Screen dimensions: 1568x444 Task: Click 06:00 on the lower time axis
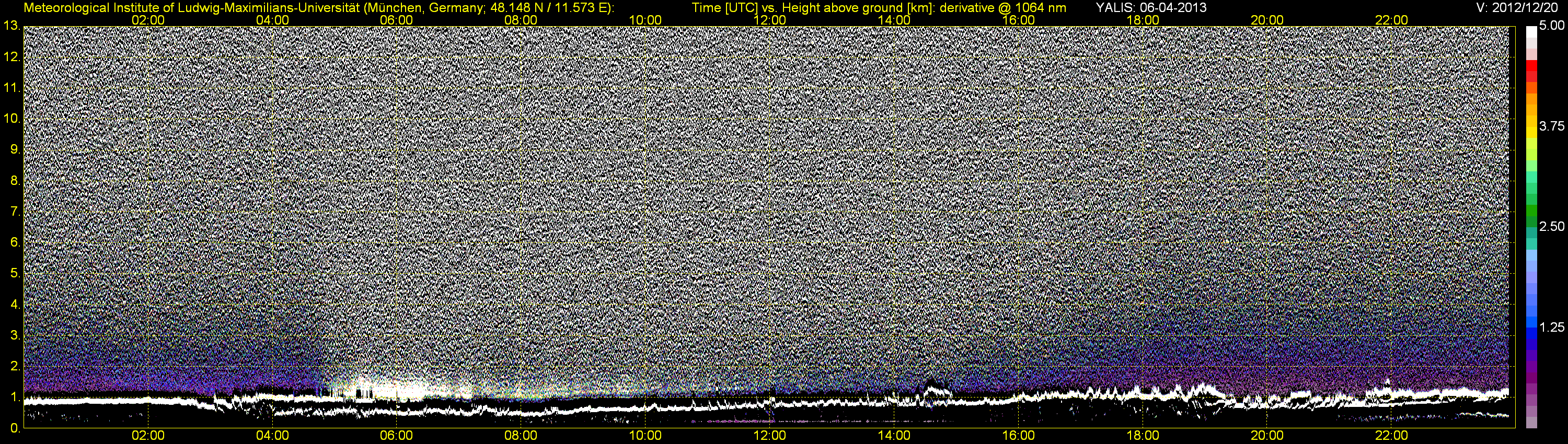[x=396, y=436]
